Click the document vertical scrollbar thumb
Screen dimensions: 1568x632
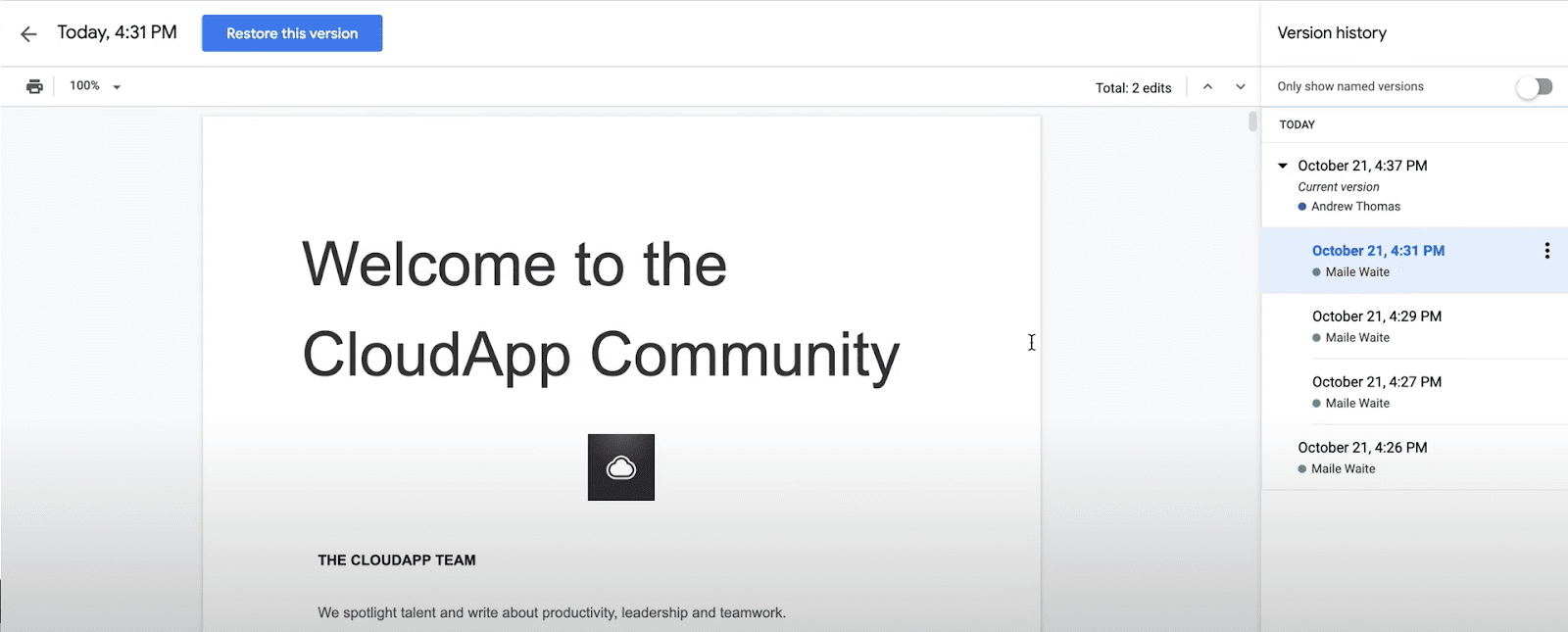coord(1252,122)
